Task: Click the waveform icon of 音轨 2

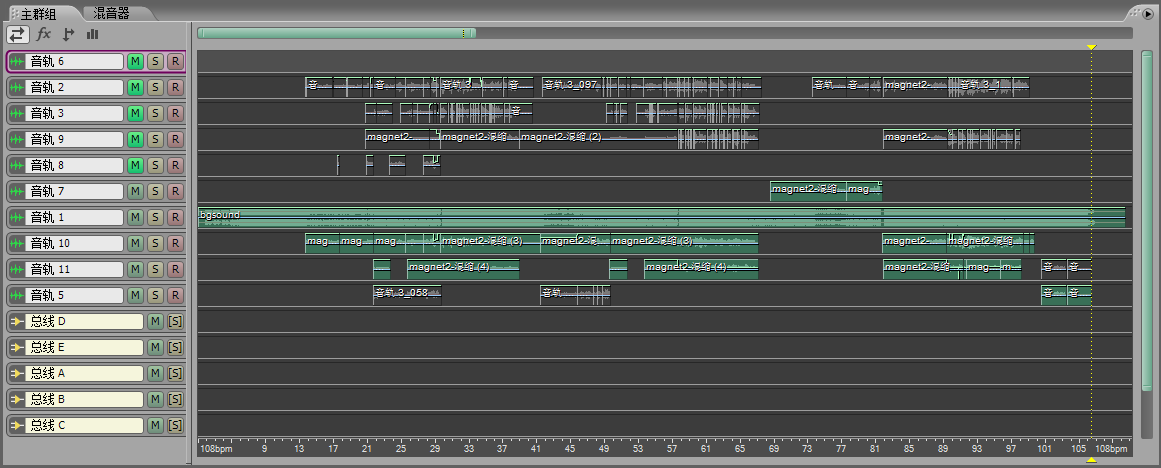Action: [x=16, y=87]
